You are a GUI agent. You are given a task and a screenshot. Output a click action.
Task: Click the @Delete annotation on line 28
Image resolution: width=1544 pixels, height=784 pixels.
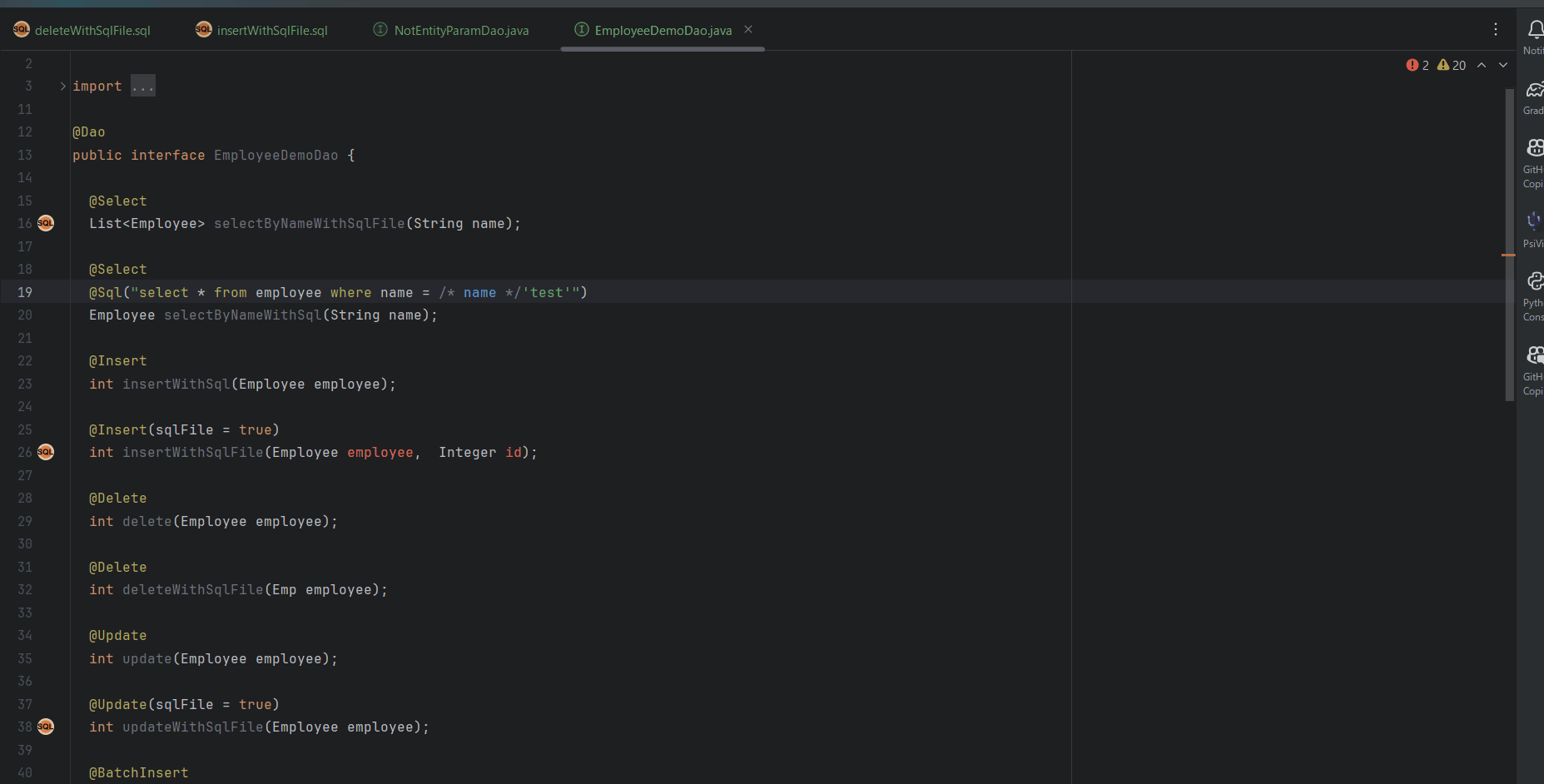[x=118, y=498]
